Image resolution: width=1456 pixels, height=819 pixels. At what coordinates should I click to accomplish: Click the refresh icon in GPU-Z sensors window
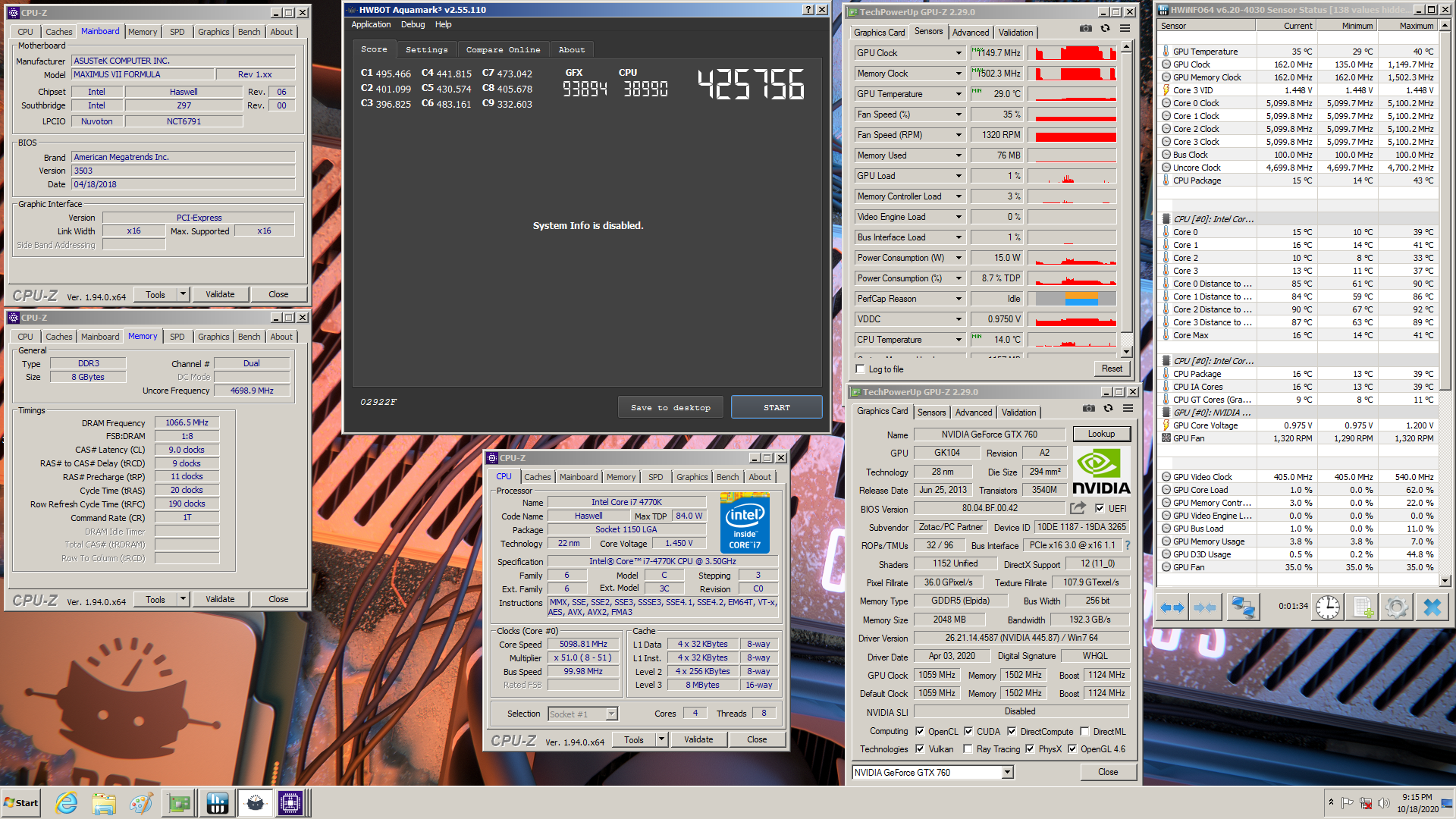pos(1105,29)
